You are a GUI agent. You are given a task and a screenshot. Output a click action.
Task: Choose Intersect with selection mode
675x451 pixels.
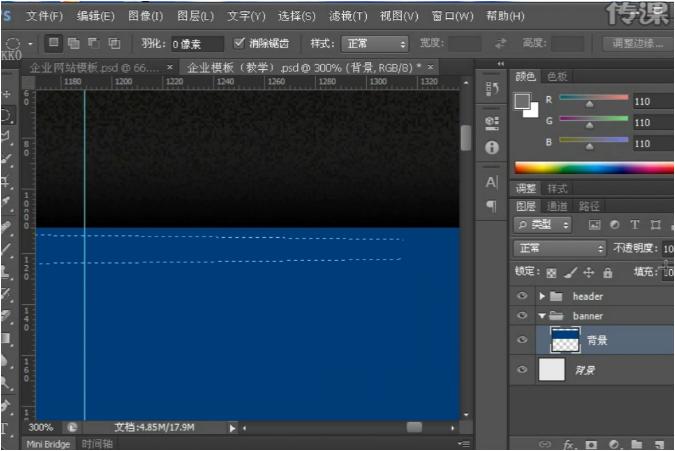[x=114, y=43]
